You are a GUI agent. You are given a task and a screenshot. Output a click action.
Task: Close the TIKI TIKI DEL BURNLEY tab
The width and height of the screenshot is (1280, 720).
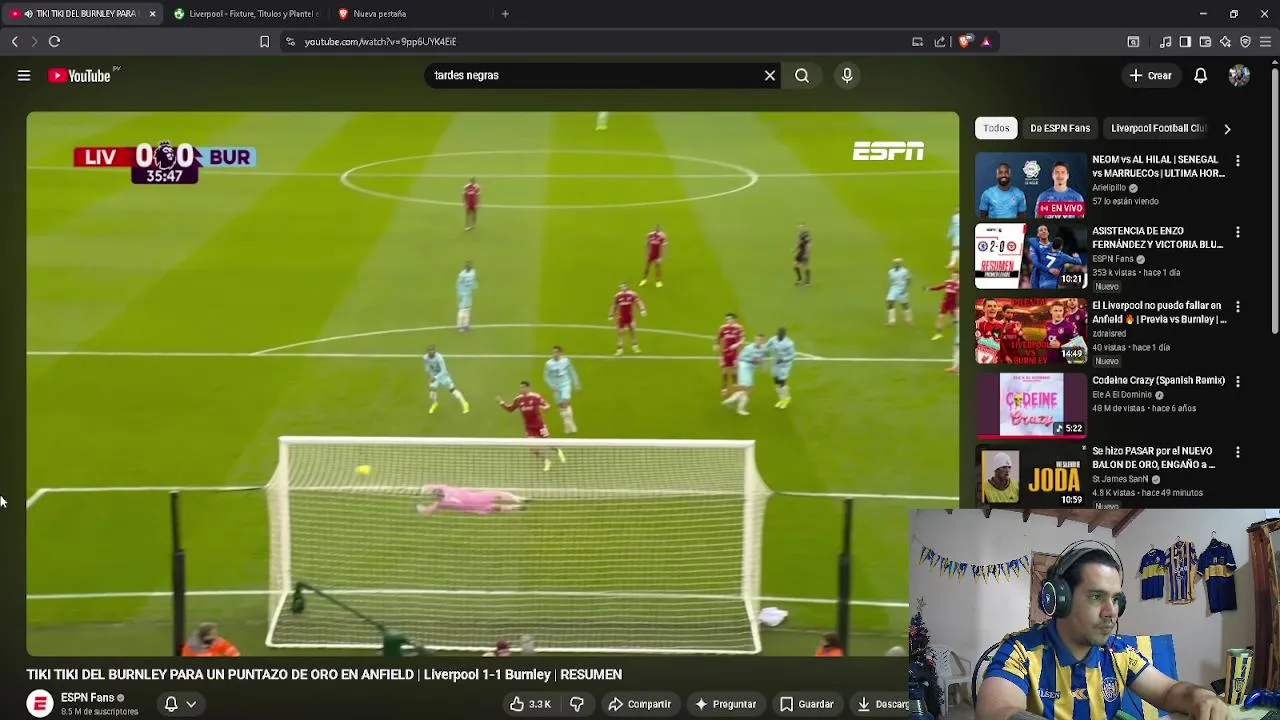[x=152, y=13]
